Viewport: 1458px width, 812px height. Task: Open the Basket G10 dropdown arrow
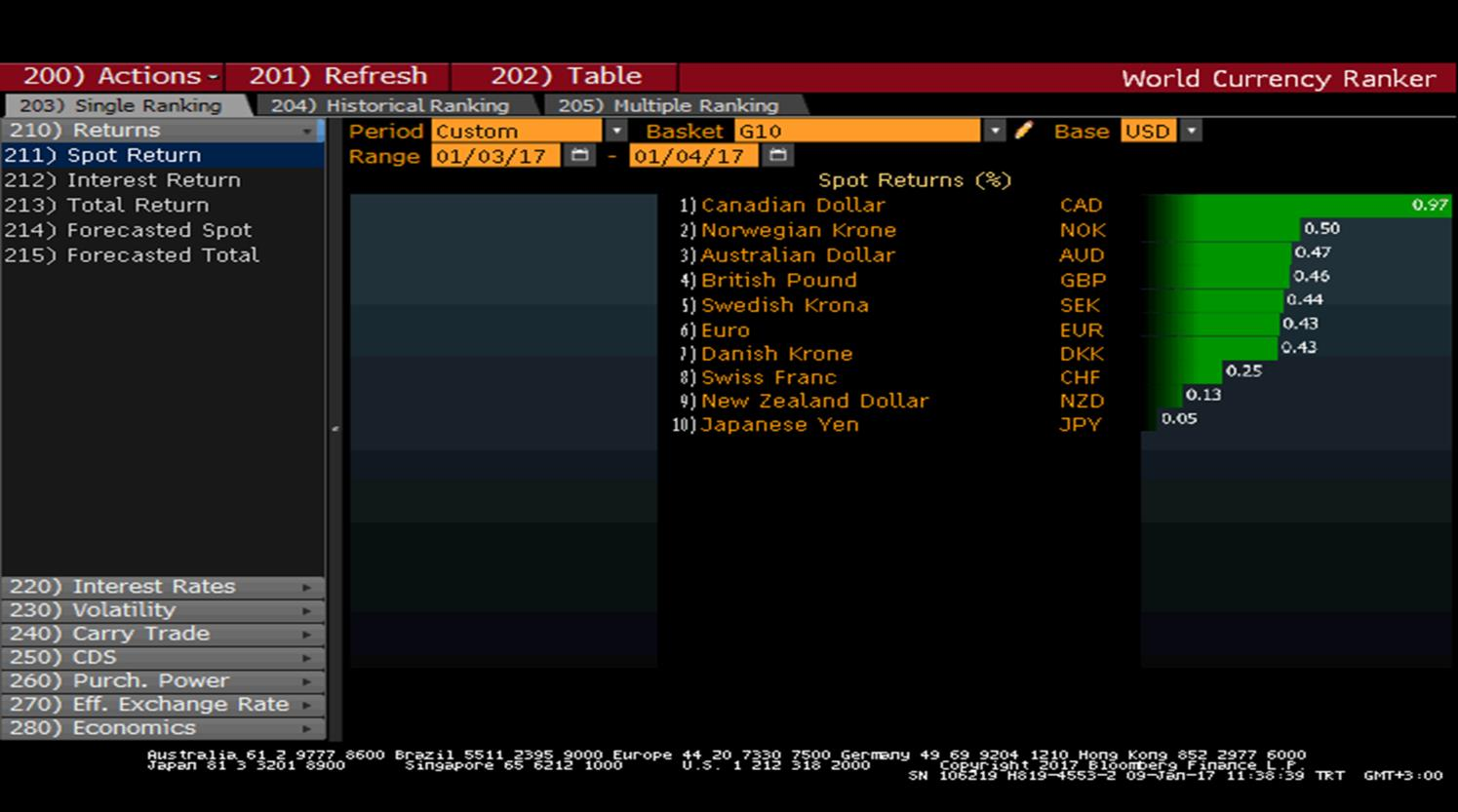click(994, 131)
